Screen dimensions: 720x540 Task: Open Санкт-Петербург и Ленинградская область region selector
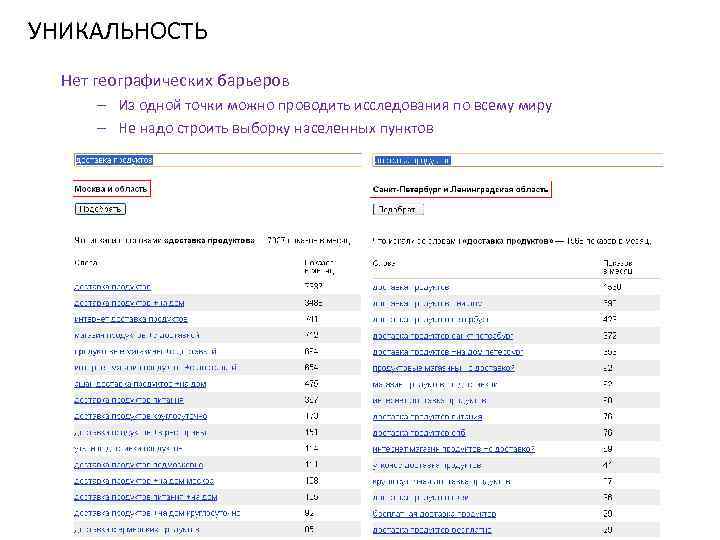pyautogui.click(x=461, y=188)
